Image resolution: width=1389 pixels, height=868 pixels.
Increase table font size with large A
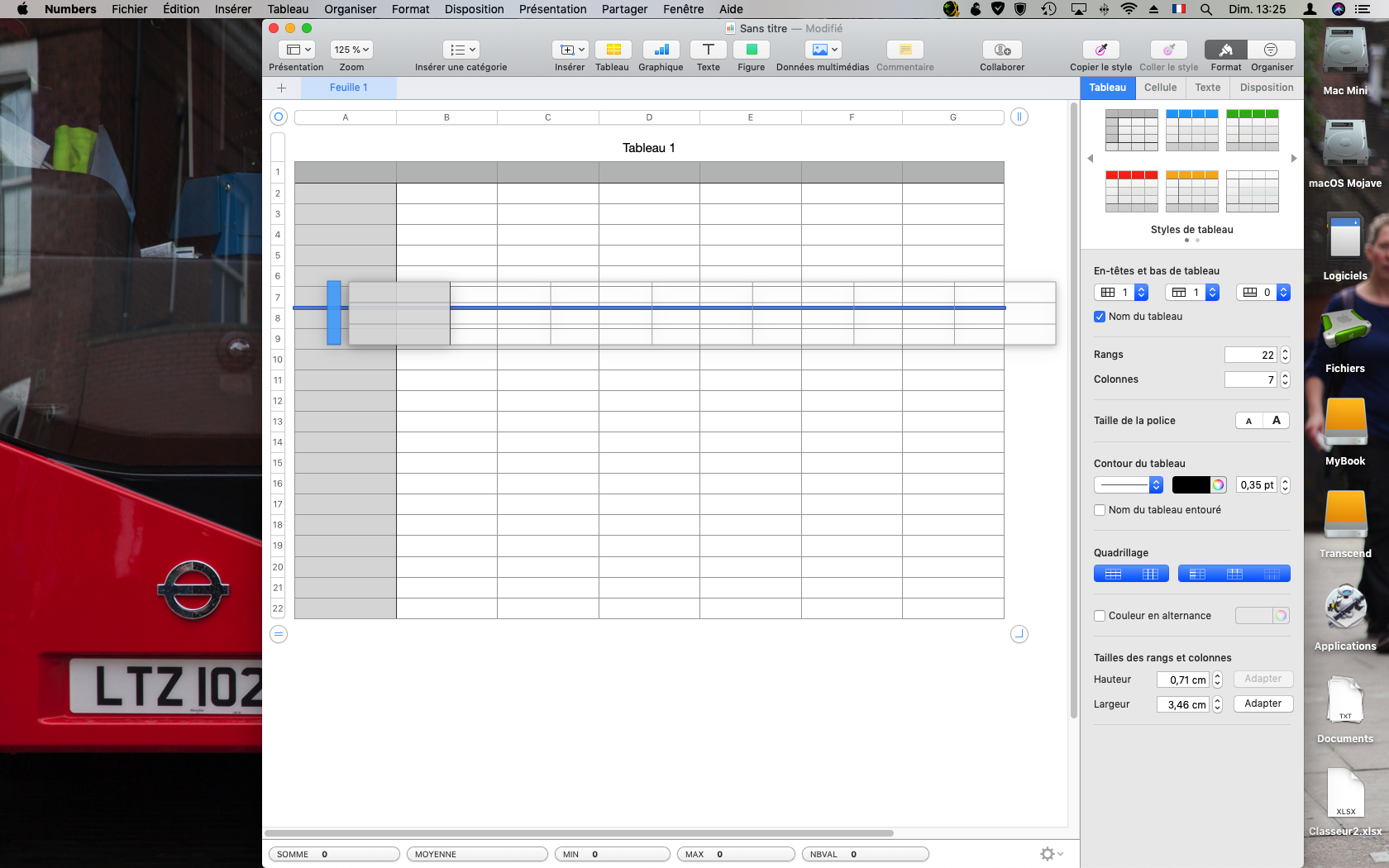coord(1277,421)
